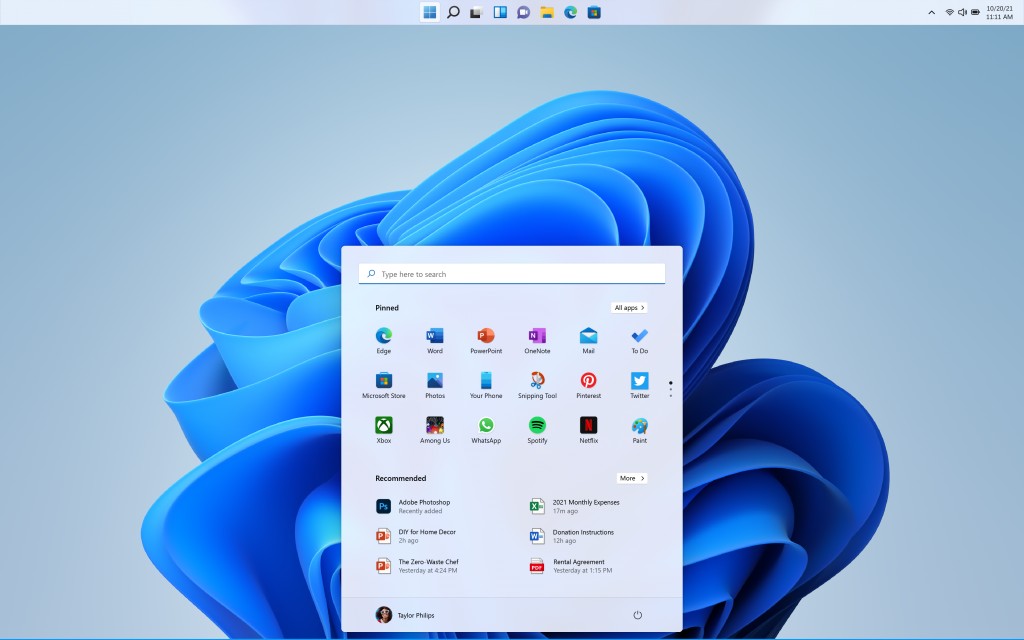Screen dimensions: 1024x640
Task: Click the Start button on taskbar
Action: tap(429, 12)
